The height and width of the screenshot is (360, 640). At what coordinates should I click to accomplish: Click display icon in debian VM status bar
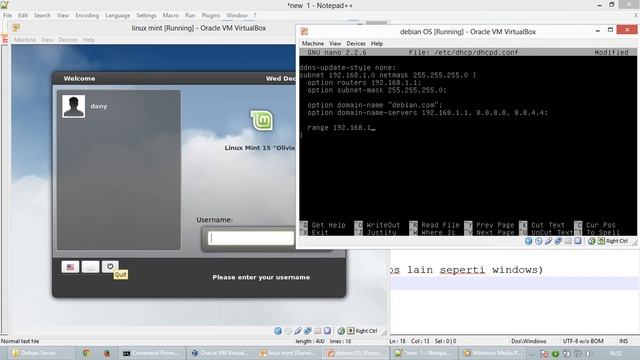[x=578, y=241]
